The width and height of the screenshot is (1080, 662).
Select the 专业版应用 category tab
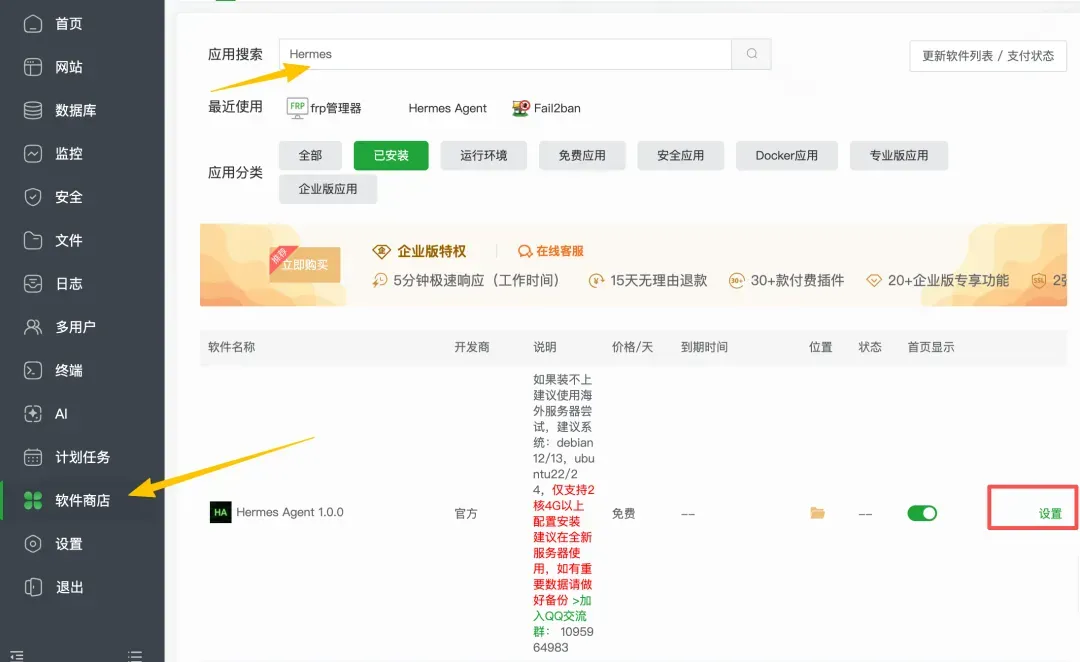pos(899,156)
